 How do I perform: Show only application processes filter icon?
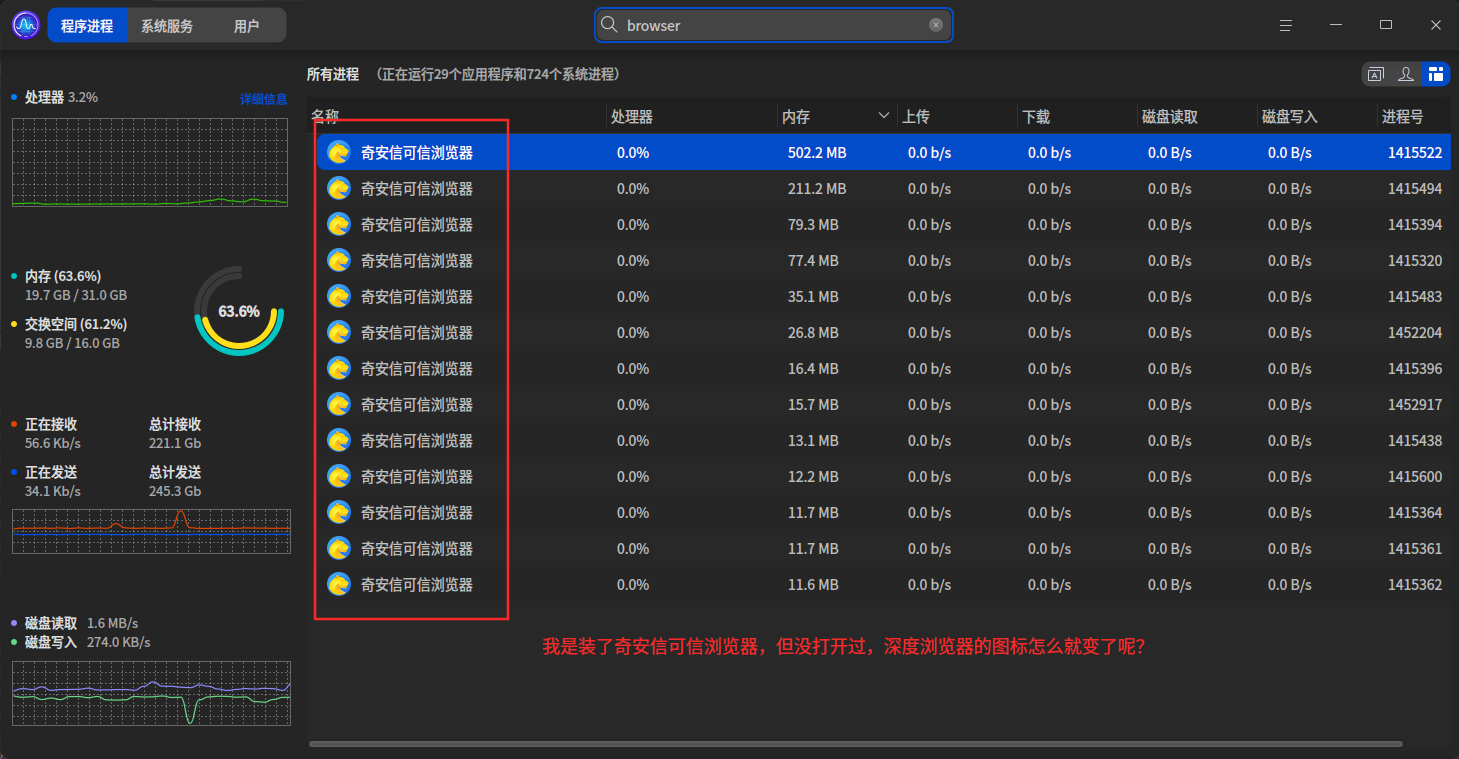(1376, 74)
